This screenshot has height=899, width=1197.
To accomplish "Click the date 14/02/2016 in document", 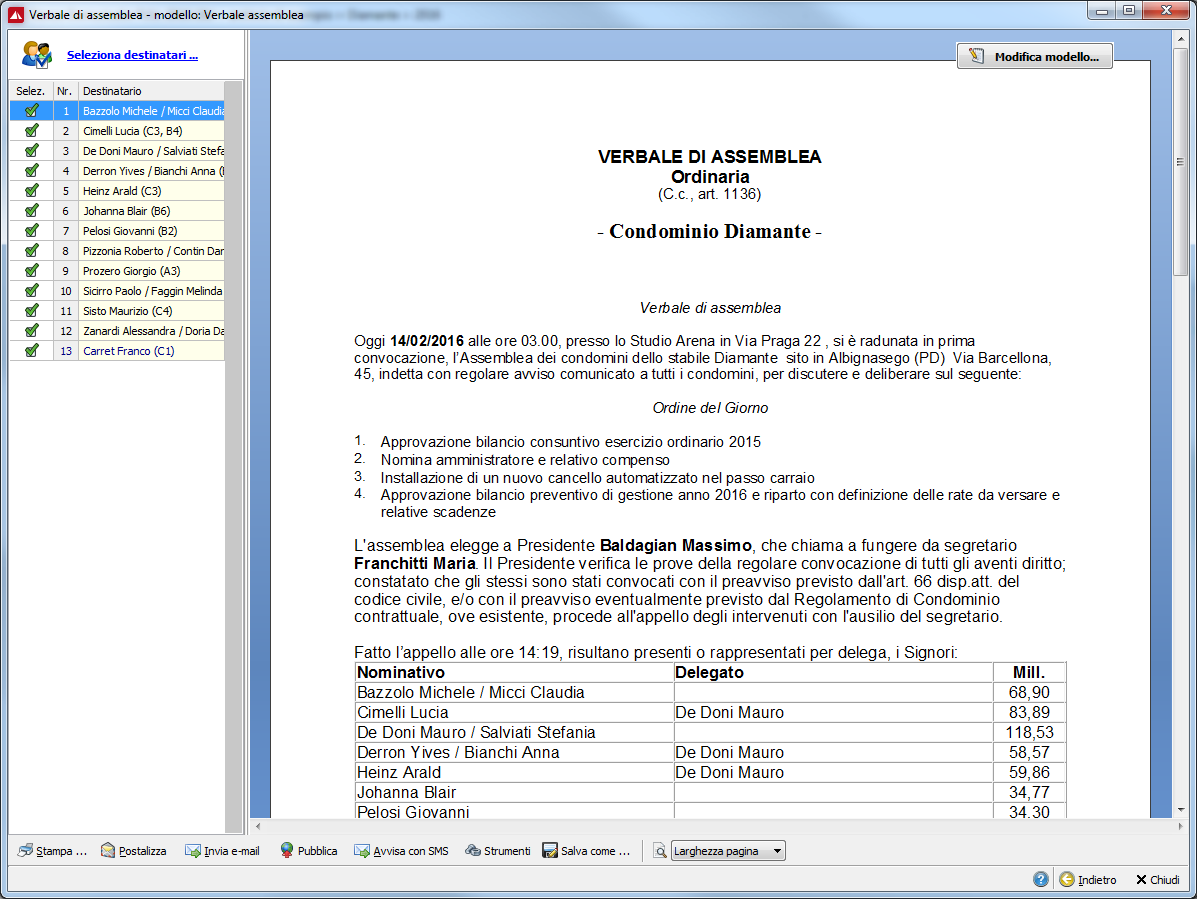I will coord(427,340).
